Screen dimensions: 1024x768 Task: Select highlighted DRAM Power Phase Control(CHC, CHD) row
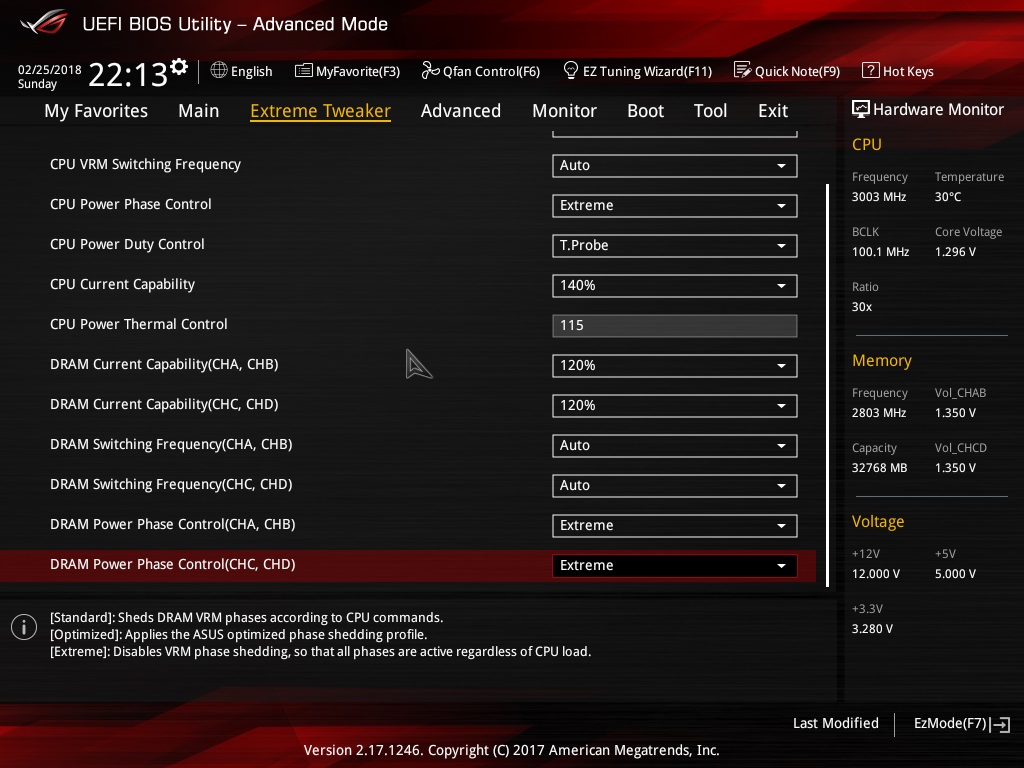coord(408,566)
